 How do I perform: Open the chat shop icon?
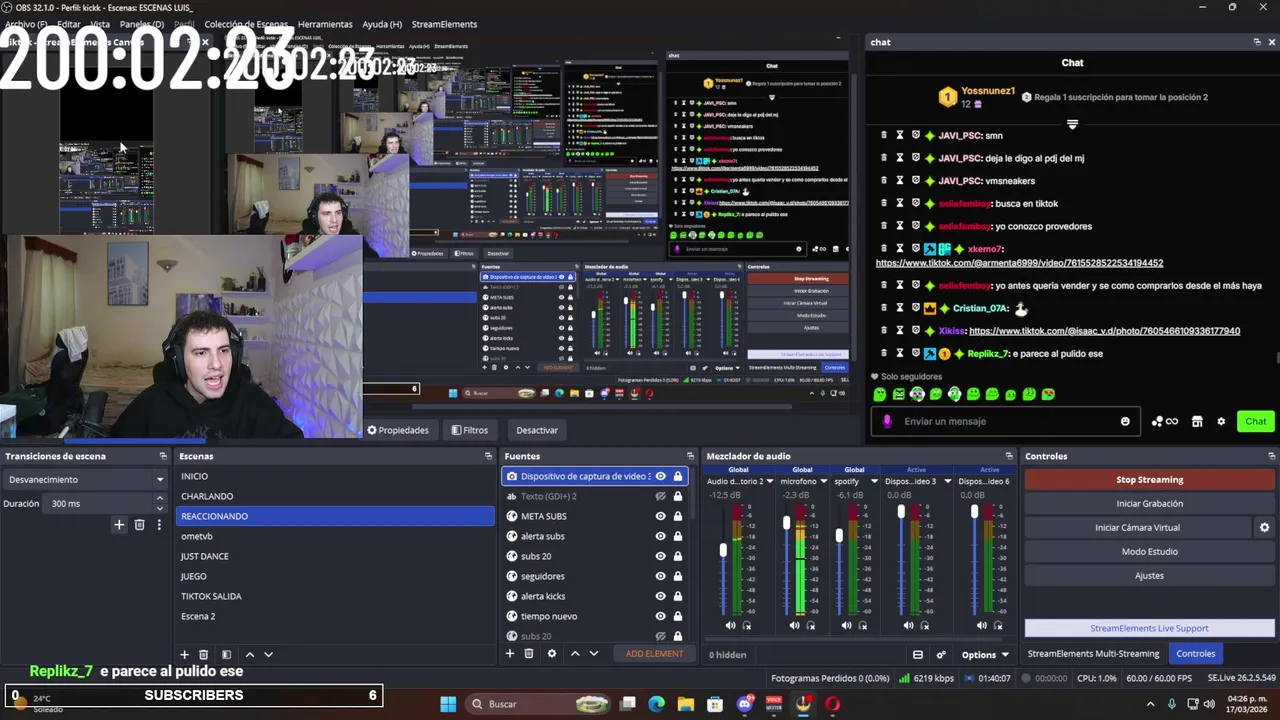pos(1197,421)
